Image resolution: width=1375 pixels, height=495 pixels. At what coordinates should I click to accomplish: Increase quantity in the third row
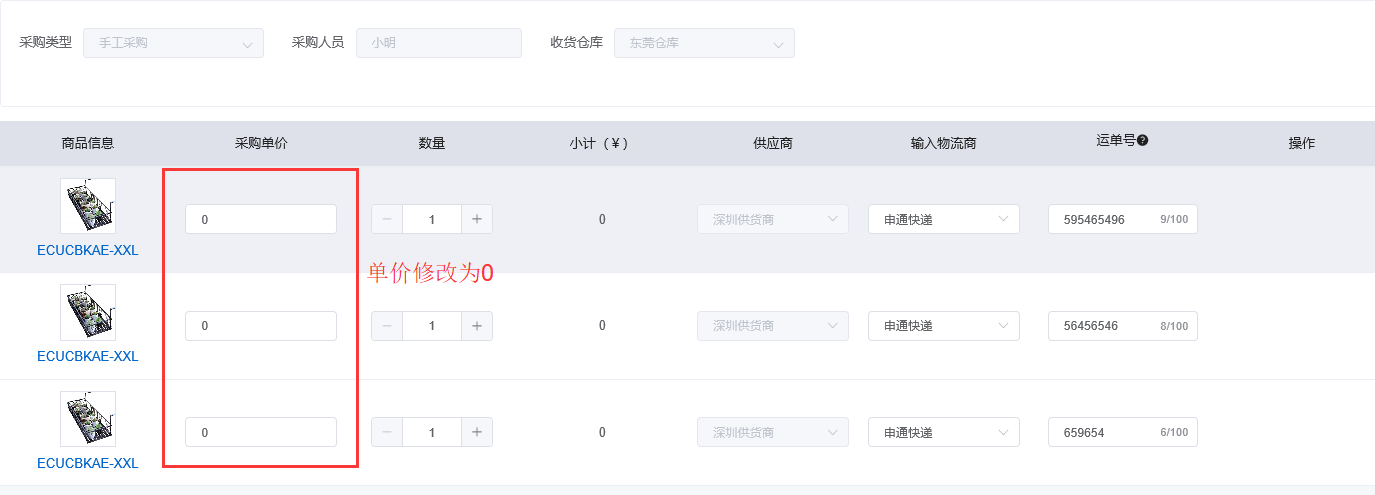(x=477, y=432)
